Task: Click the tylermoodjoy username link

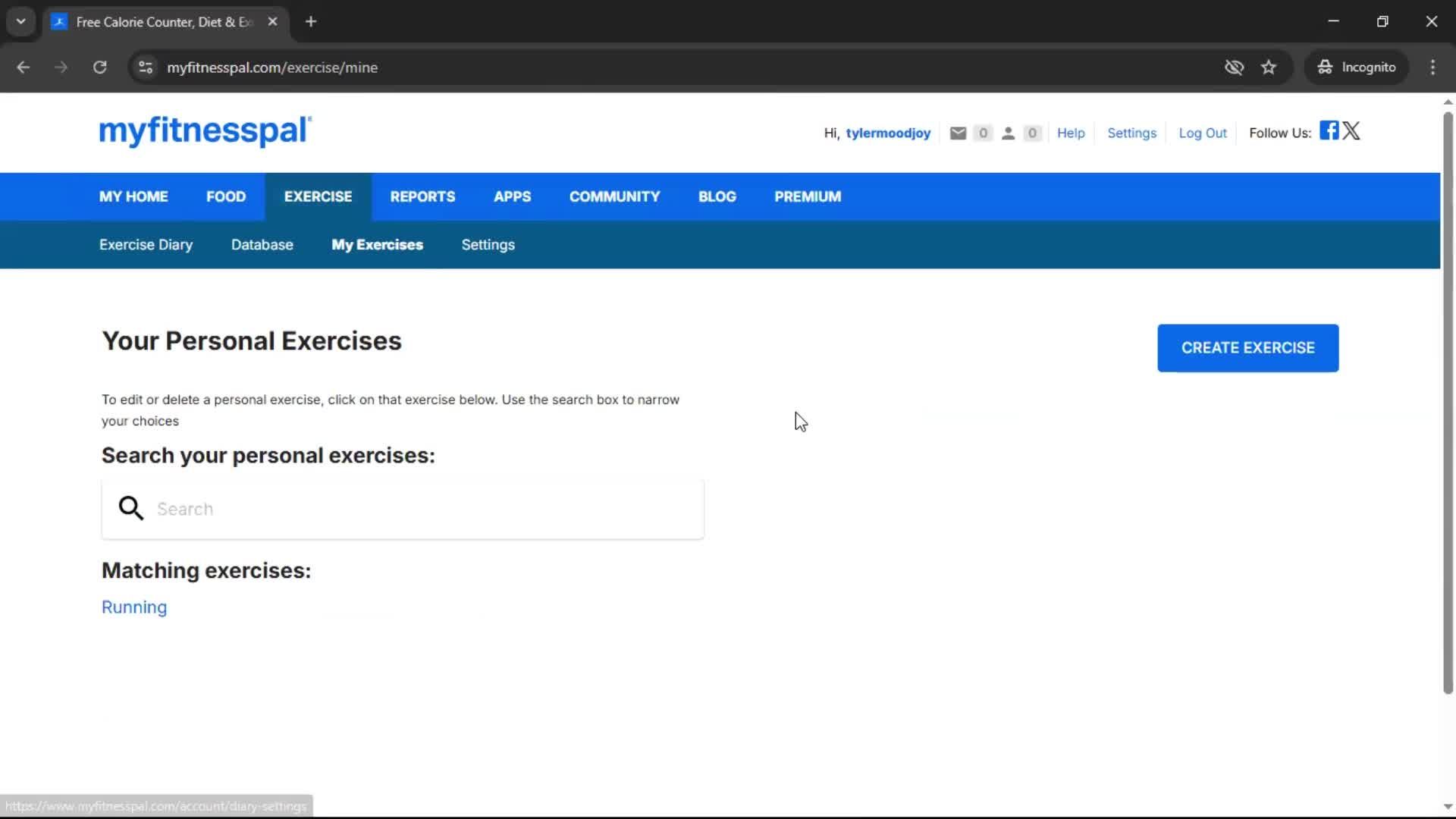Action: pyautogui.click(x=888, y=133)
